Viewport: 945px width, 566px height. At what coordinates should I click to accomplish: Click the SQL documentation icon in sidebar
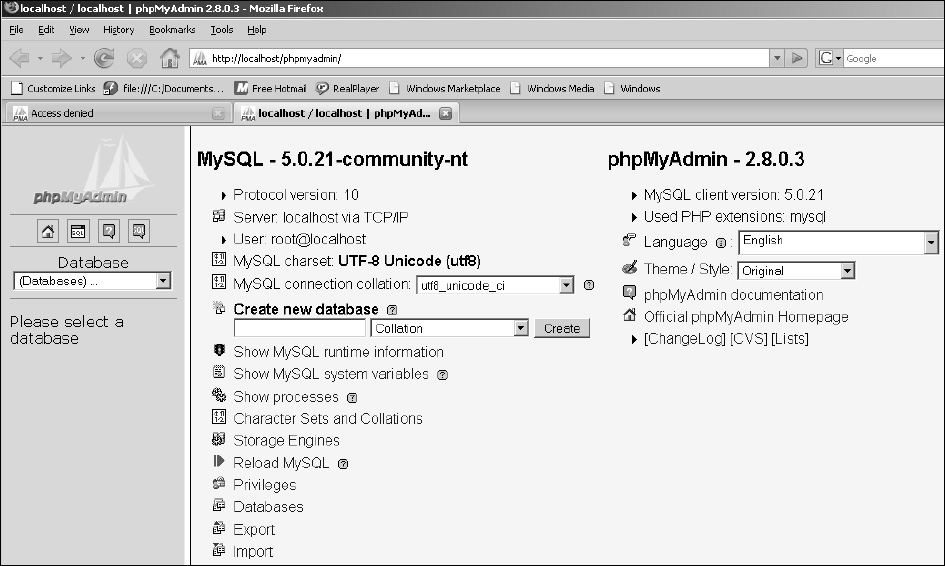[x=139, y=231]
